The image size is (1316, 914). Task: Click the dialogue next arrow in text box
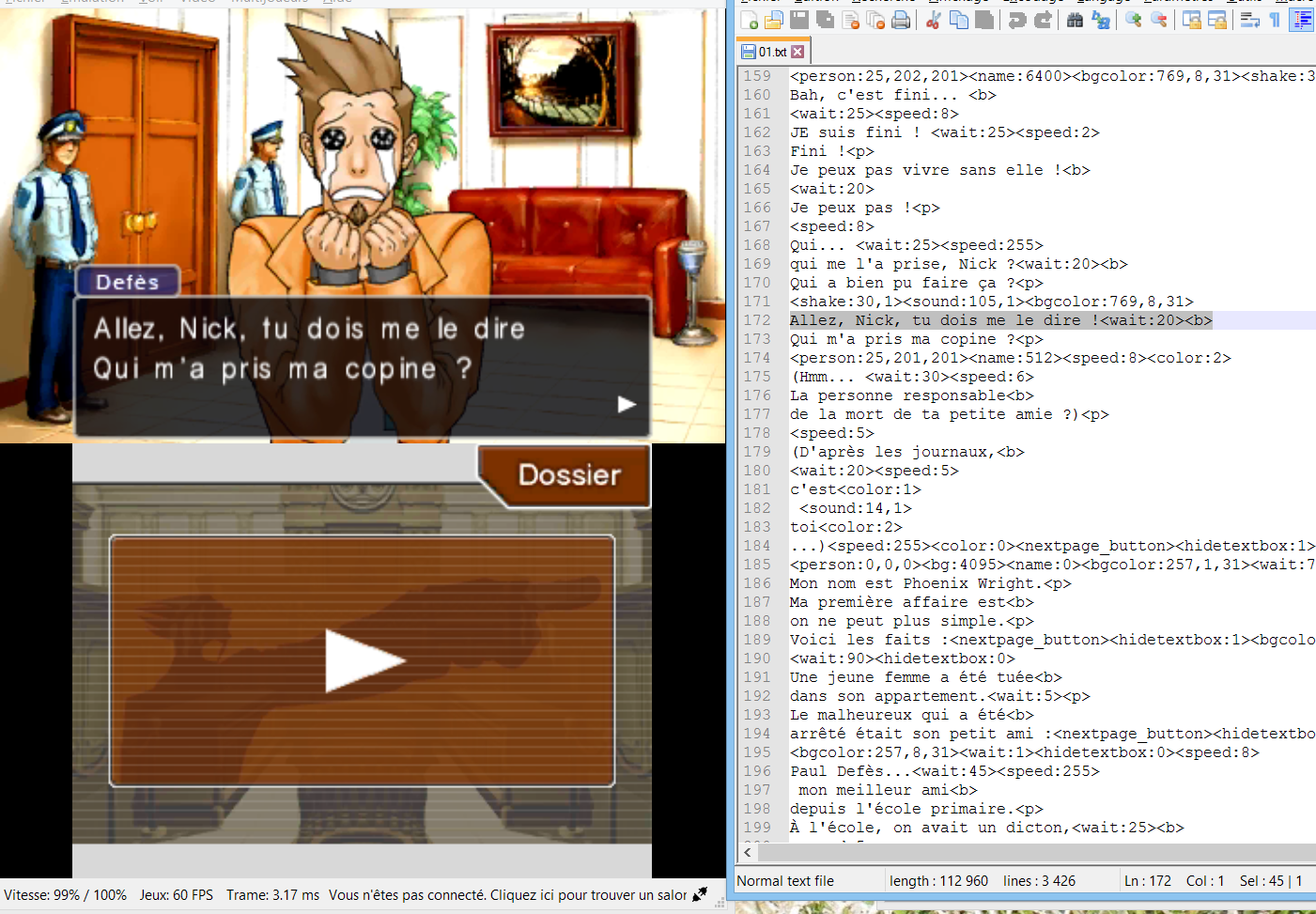point(627,404)
